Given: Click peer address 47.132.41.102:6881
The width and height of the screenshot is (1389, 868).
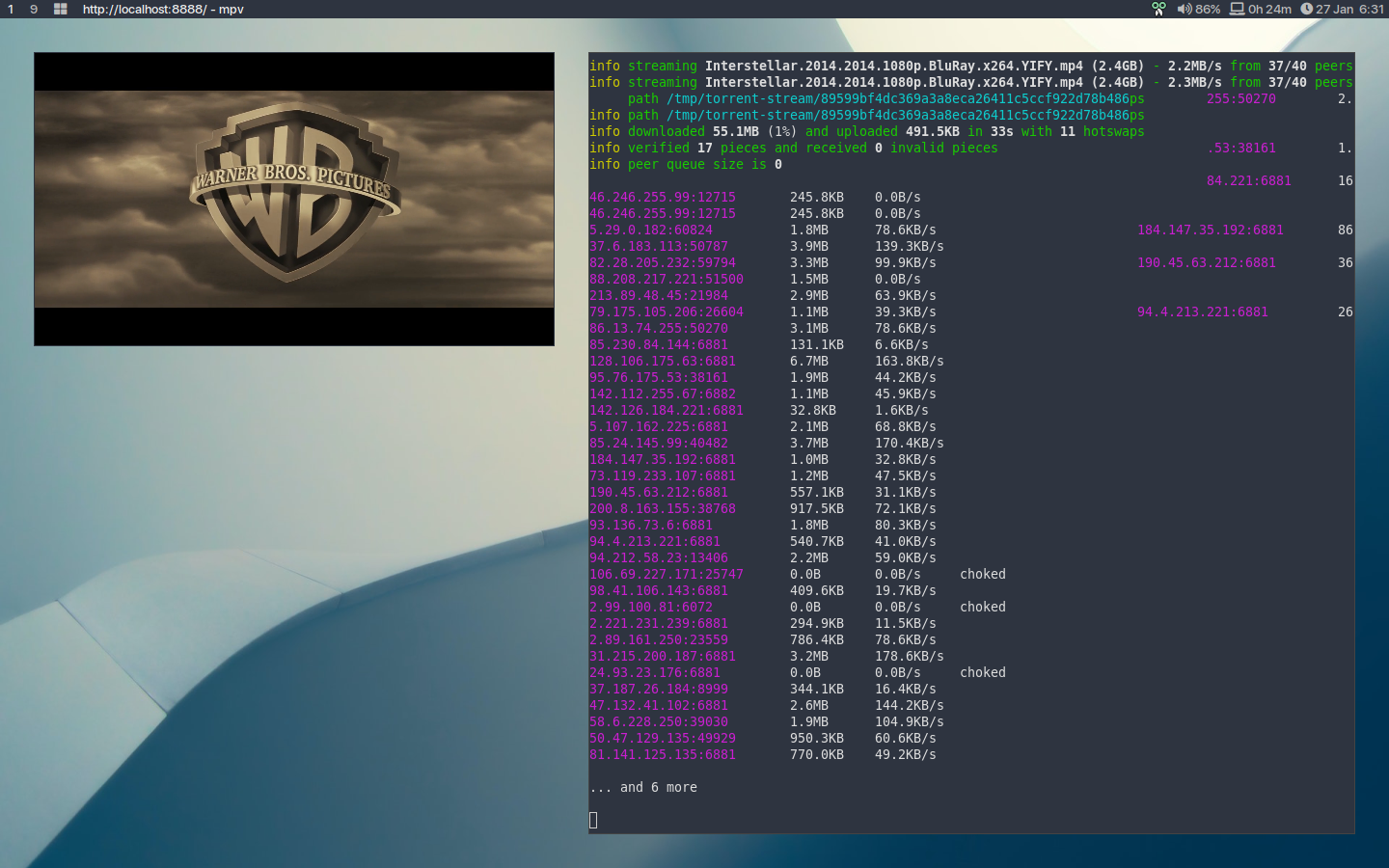Looking at the screenshot, I should [659, 705].
